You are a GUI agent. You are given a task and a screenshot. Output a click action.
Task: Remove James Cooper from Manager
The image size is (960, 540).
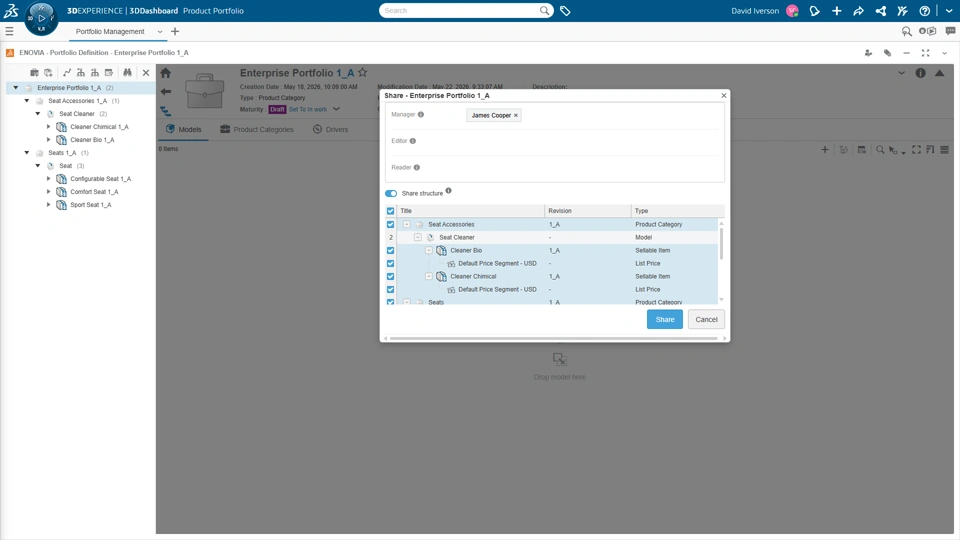pos(516,115)
